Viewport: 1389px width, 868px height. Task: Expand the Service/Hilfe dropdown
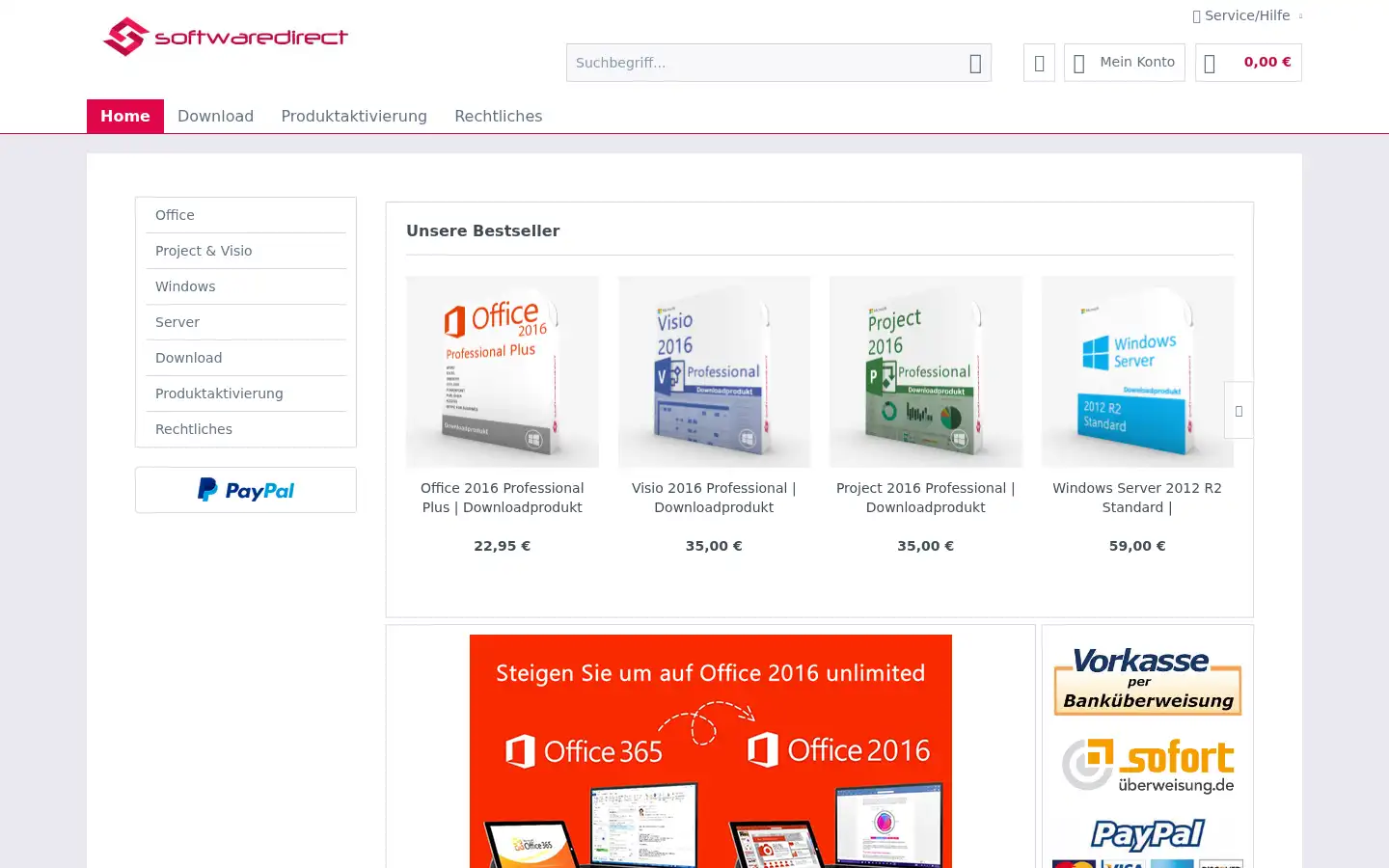(x=1247, y=15)
